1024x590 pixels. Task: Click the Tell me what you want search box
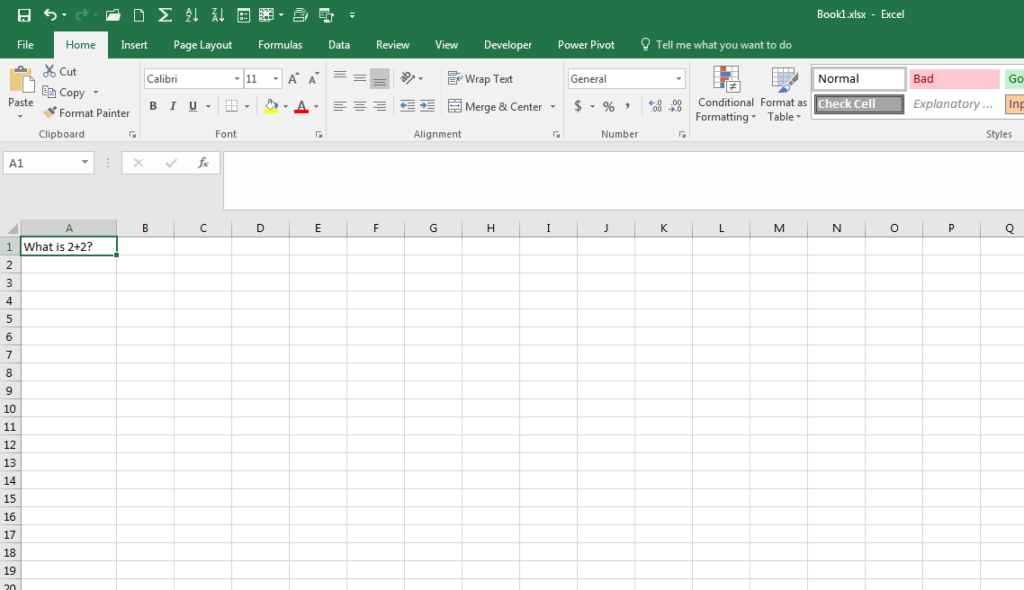(x=716, y=44)
